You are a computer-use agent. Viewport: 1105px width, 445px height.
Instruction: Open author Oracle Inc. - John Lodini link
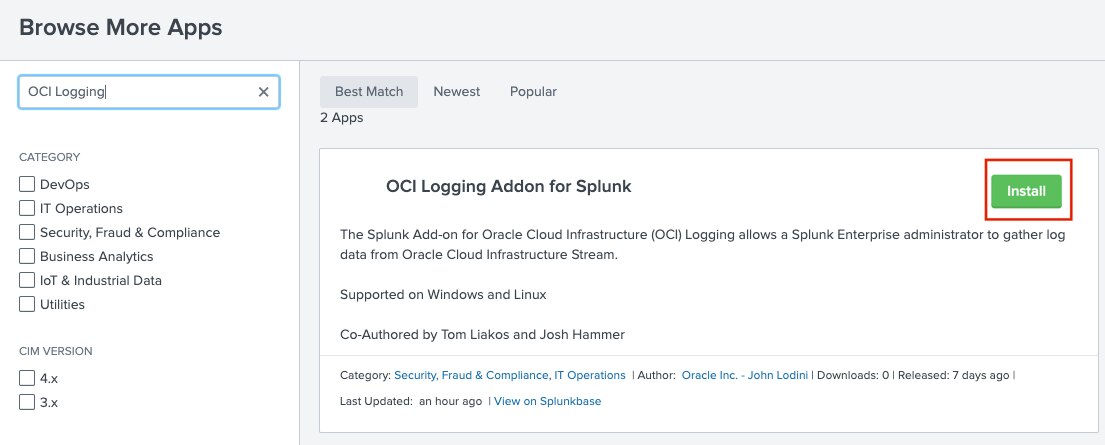coord(745,376)
